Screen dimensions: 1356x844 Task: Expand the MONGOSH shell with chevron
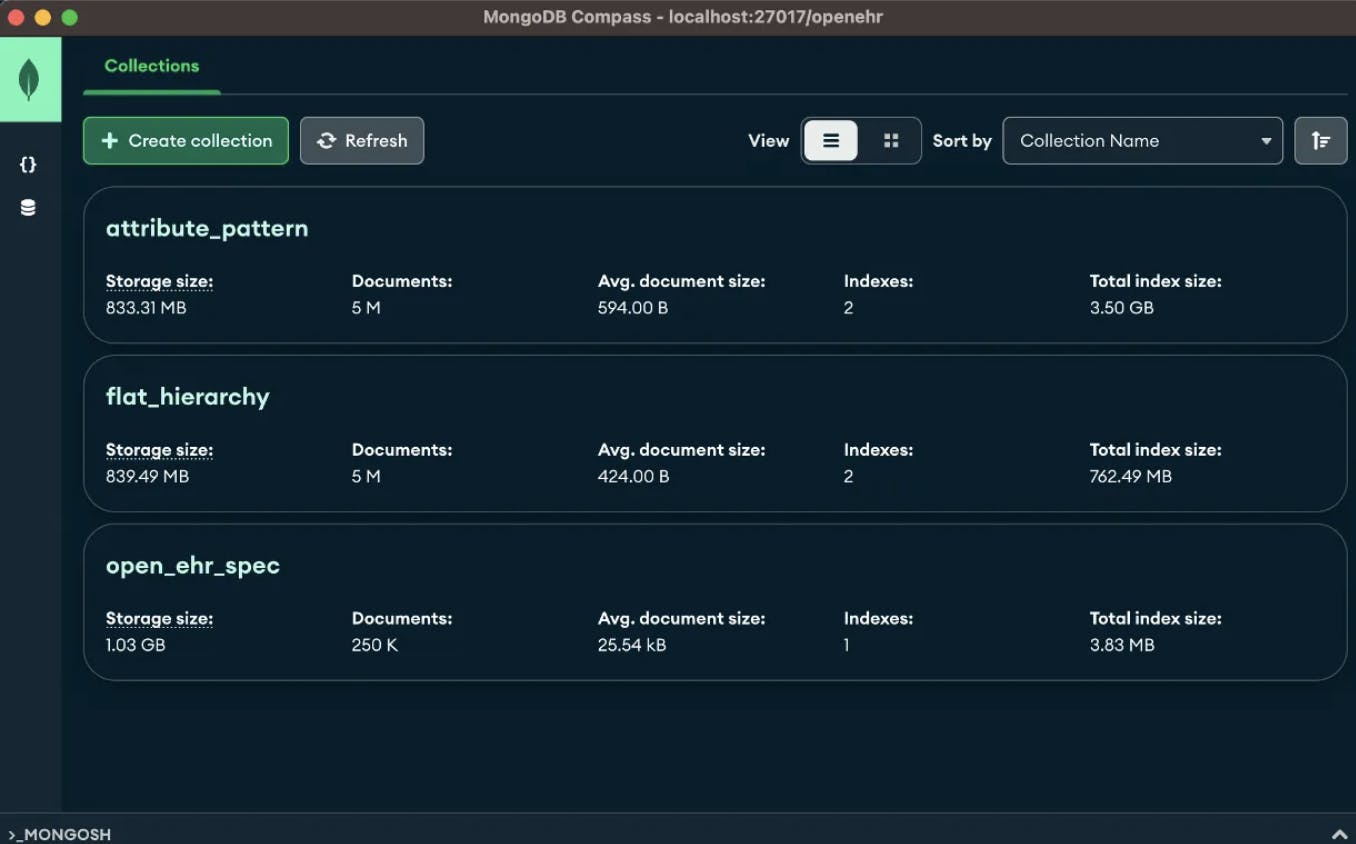[1339, 834]
